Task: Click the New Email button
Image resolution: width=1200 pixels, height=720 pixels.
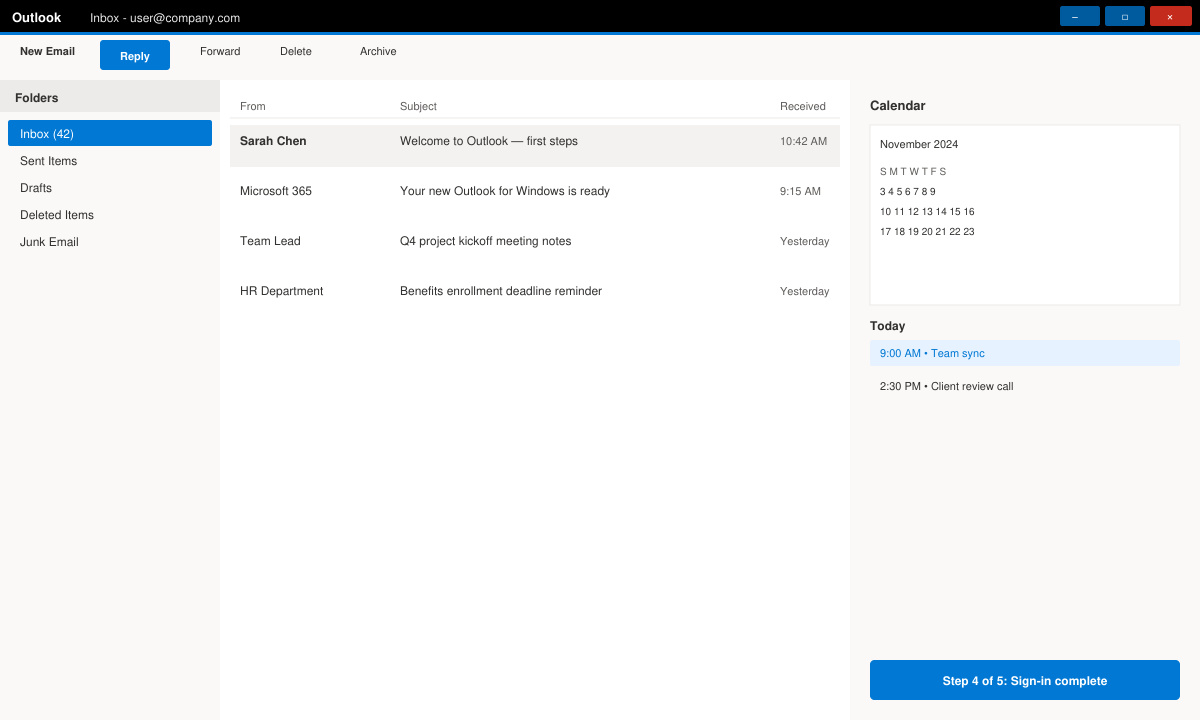Action: click(x=47, y=51)
